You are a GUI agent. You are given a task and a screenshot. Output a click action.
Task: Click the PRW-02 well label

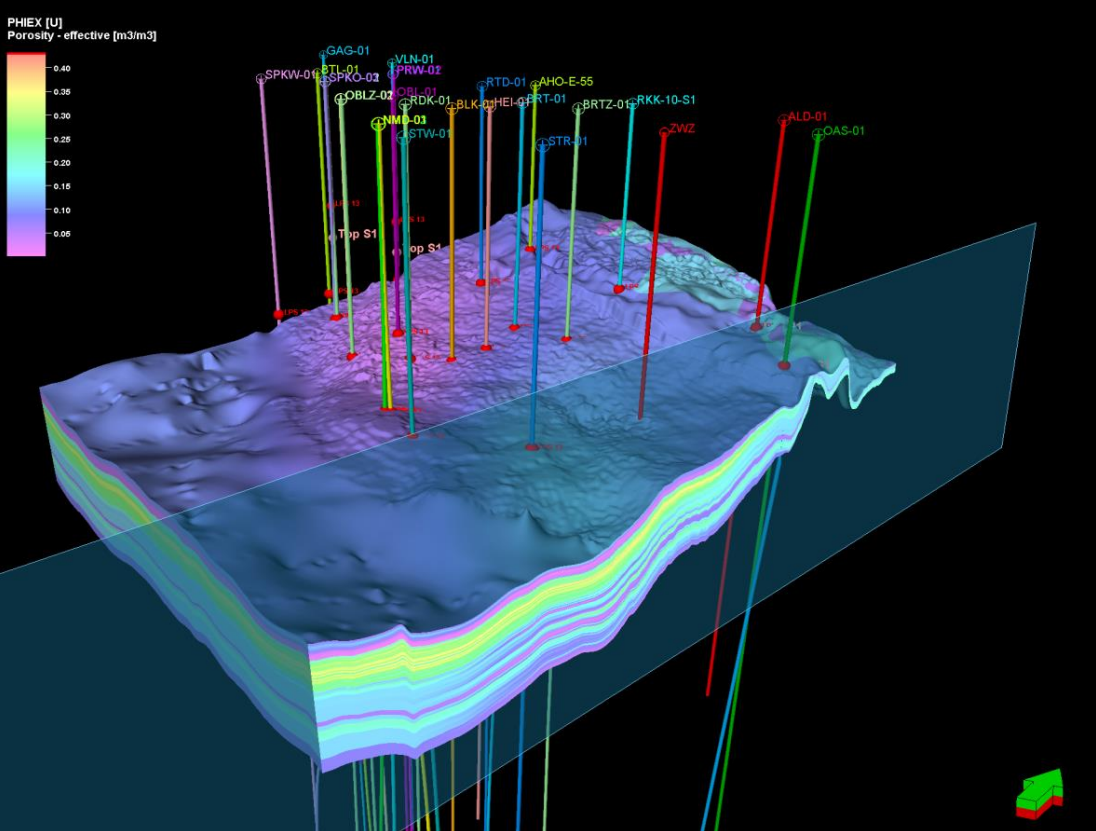(419, 70)
